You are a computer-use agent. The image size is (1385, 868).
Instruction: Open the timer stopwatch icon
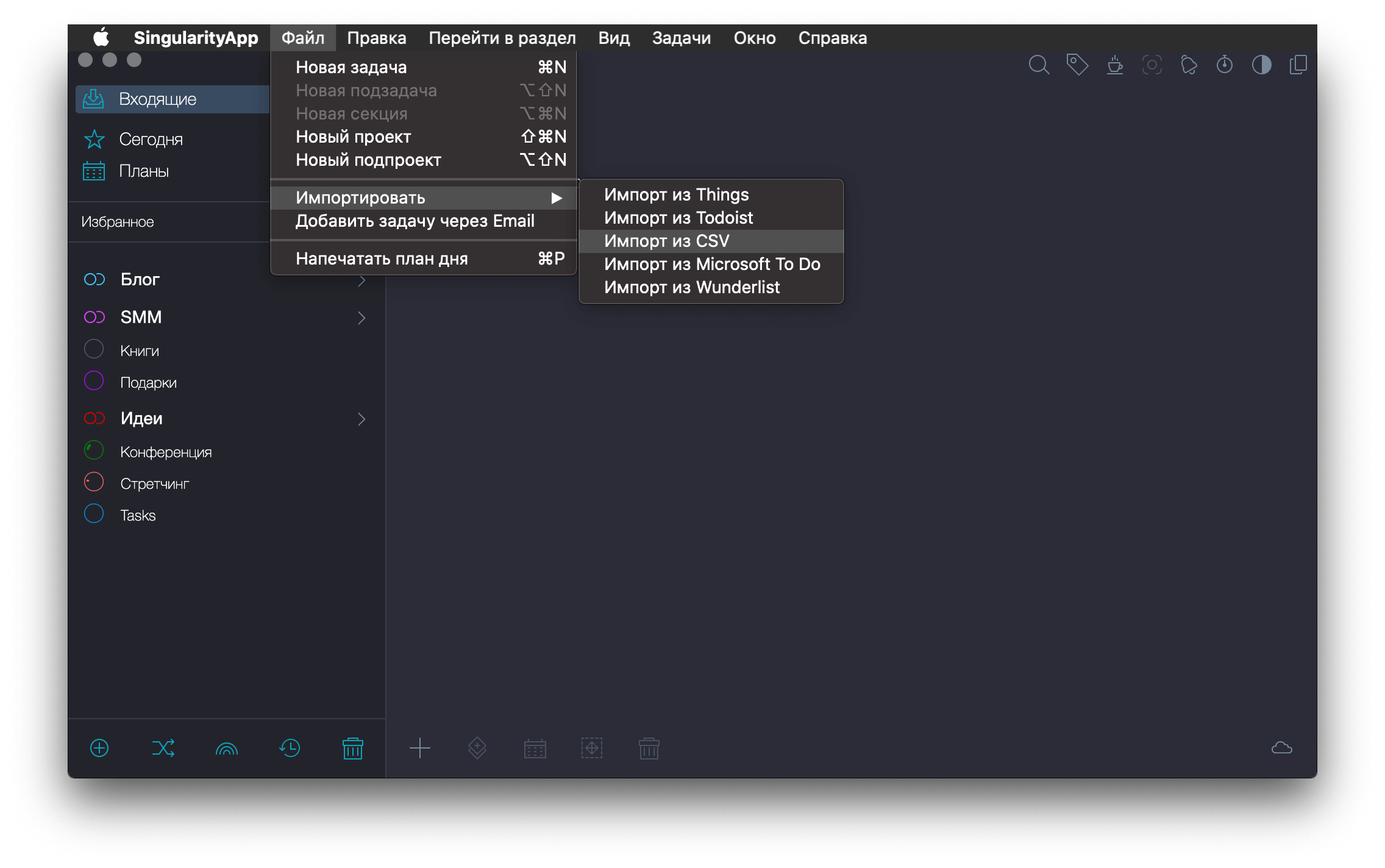click(1224, 65)
